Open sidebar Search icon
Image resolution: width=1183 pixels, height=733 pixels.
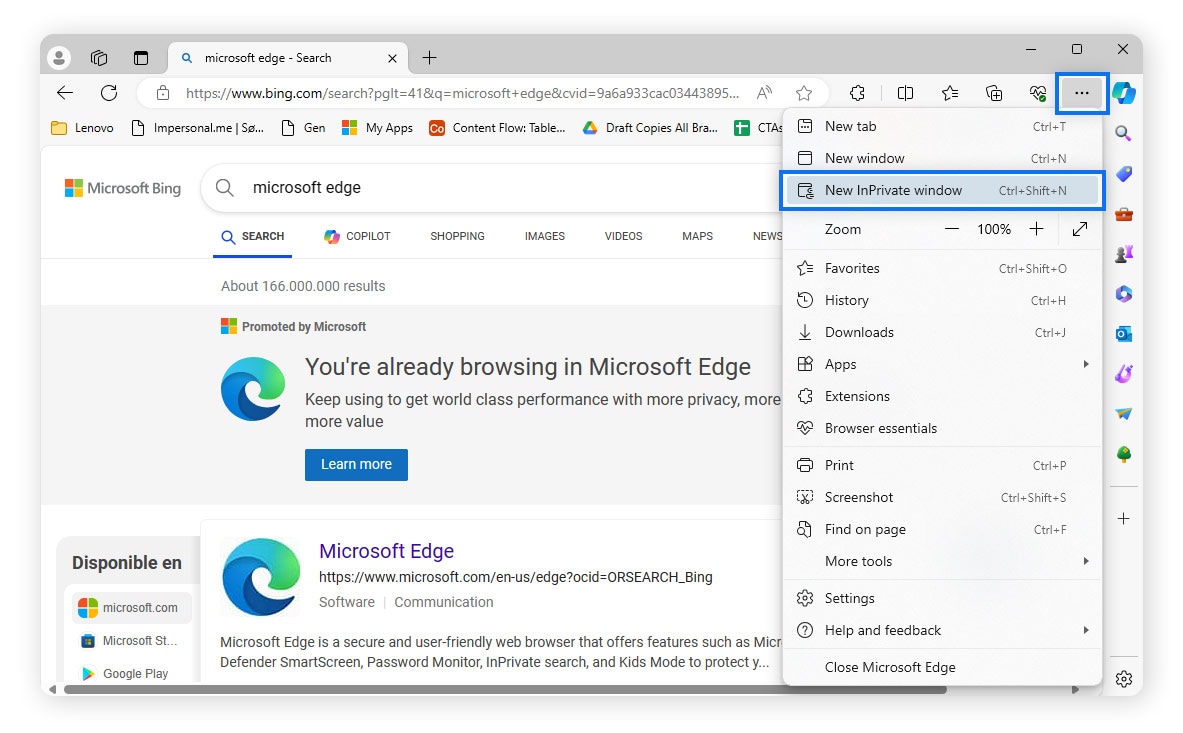[1123, 133]
